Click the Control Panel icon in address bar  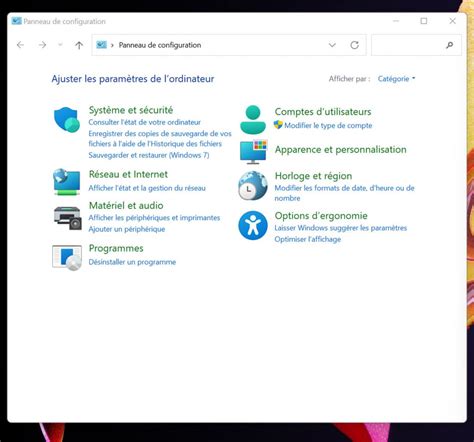coord(101,44)
